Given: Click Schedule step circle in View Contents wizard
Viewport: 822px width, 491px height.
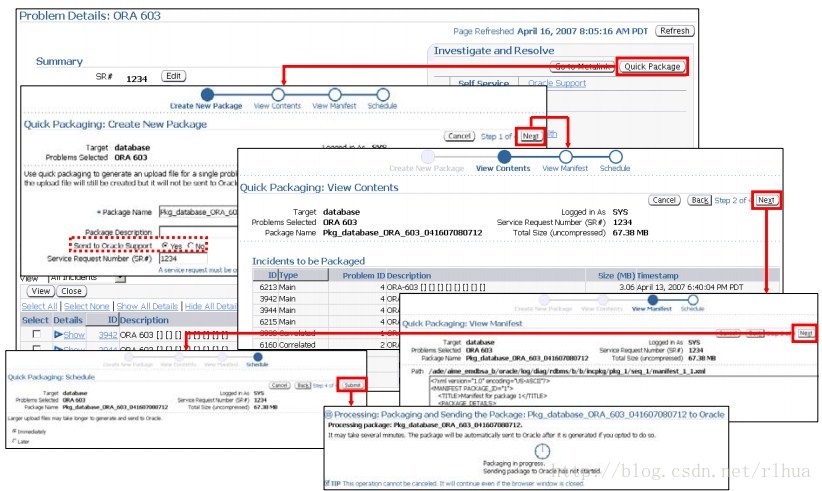Looking at the screenshot, I should (615, 157).
